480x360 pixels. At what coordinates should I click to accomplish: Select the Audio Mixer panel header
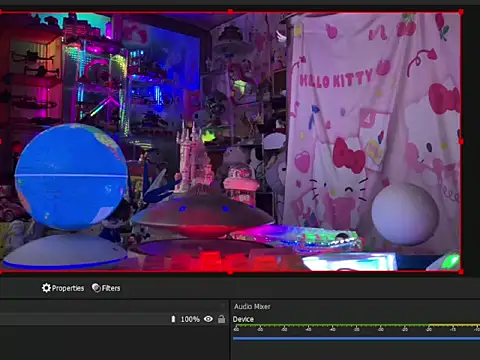pos(252,306)
